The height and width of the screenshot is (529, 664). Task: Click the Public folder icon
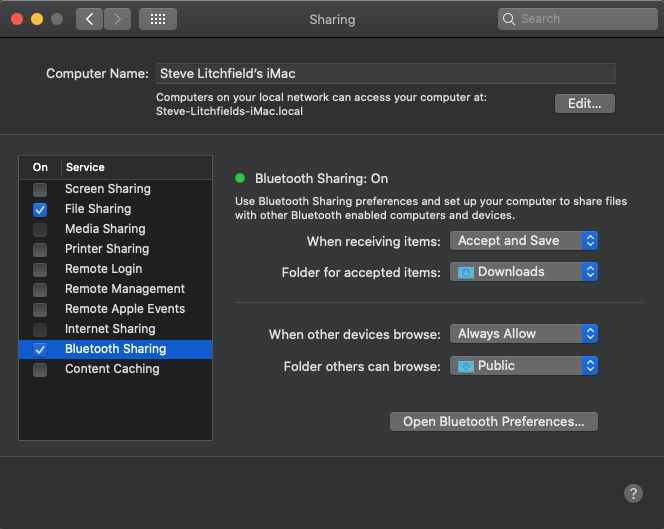tap(465, 366)
